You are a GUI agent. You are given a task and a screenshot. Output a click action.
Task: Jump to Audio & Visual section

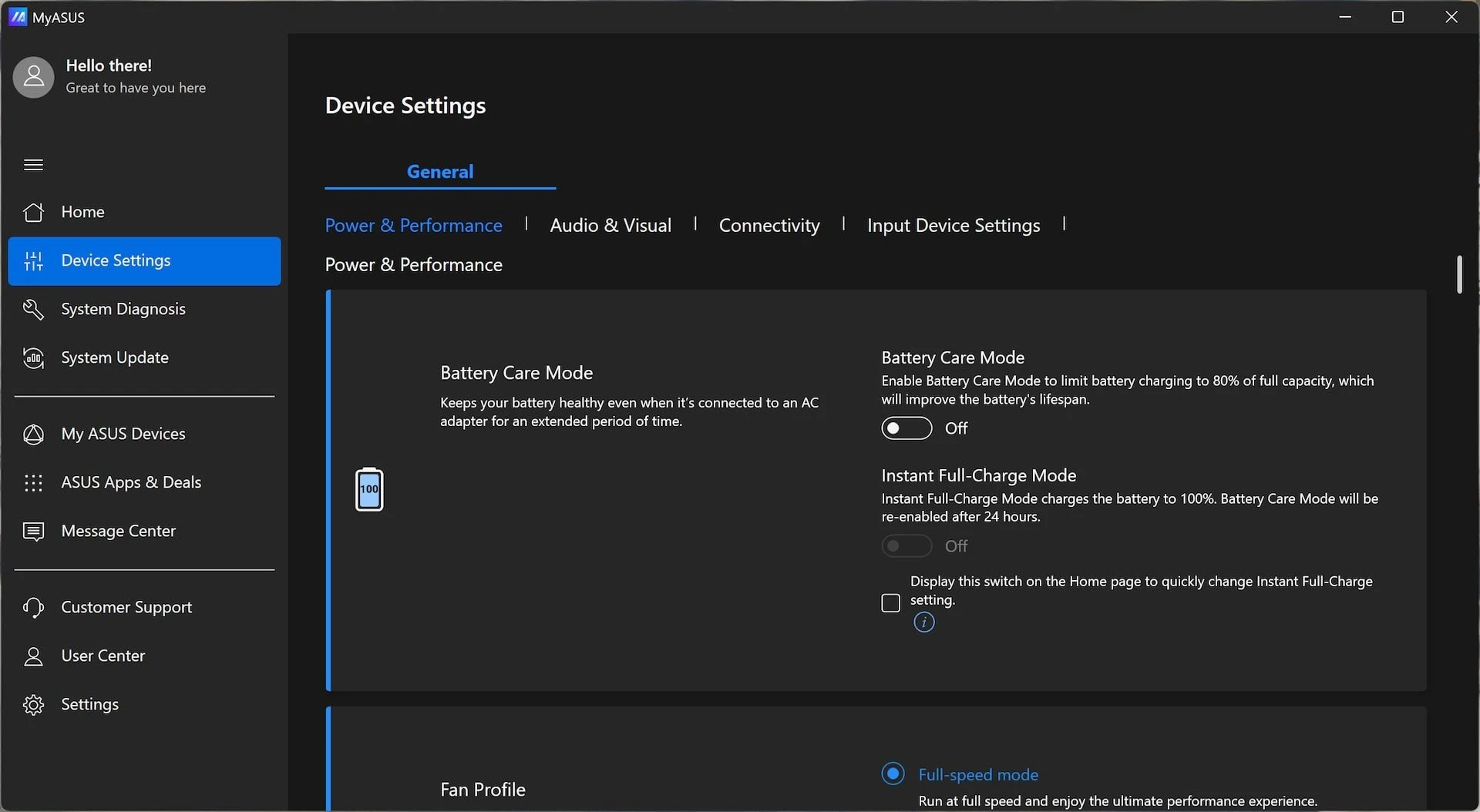pyautogui.click(x=610, y=226)
